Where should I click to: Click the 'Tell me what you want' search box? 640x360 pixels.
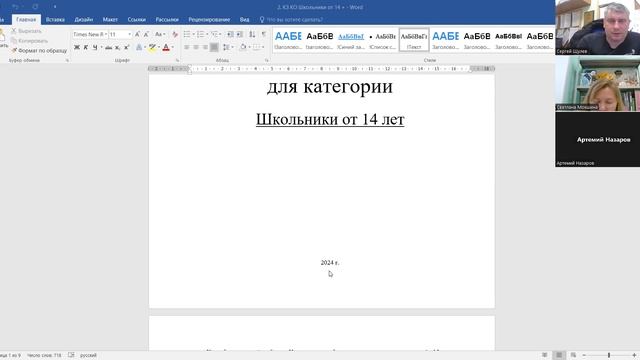295,20
